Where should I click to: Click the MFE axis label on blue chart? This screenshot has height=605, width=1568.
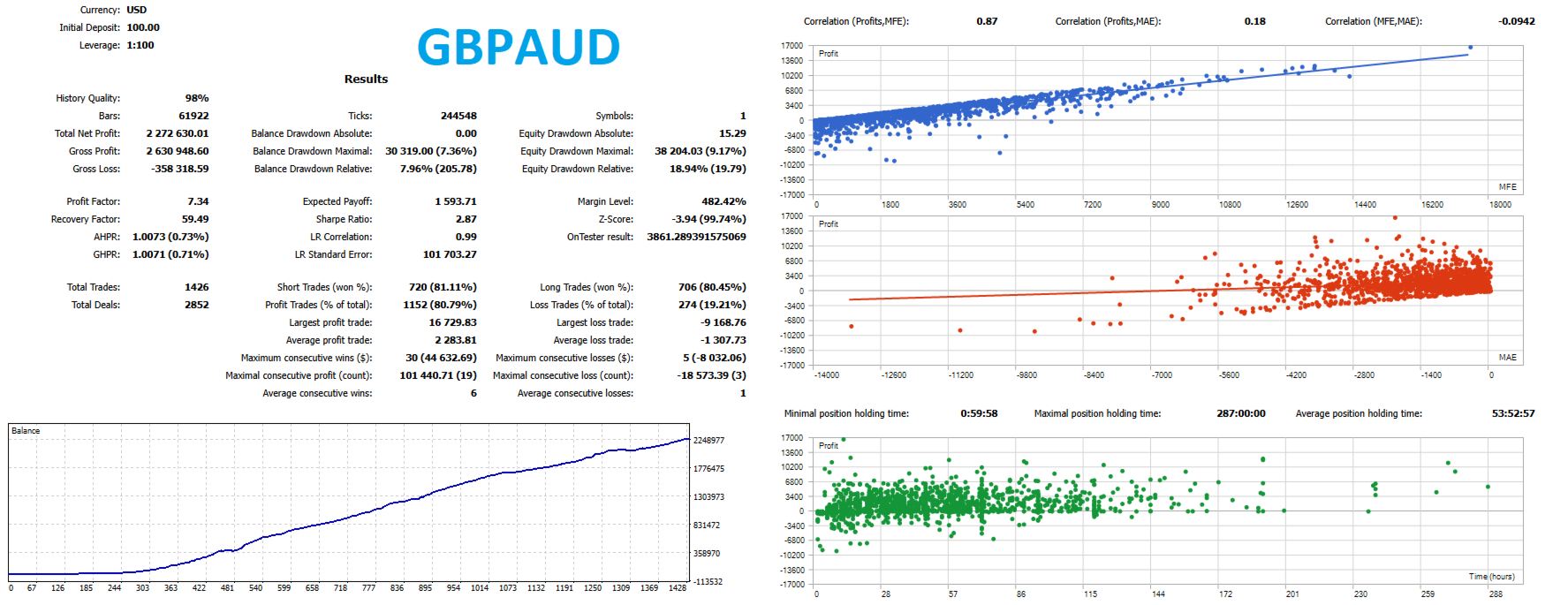click(x=1507, y=187)
